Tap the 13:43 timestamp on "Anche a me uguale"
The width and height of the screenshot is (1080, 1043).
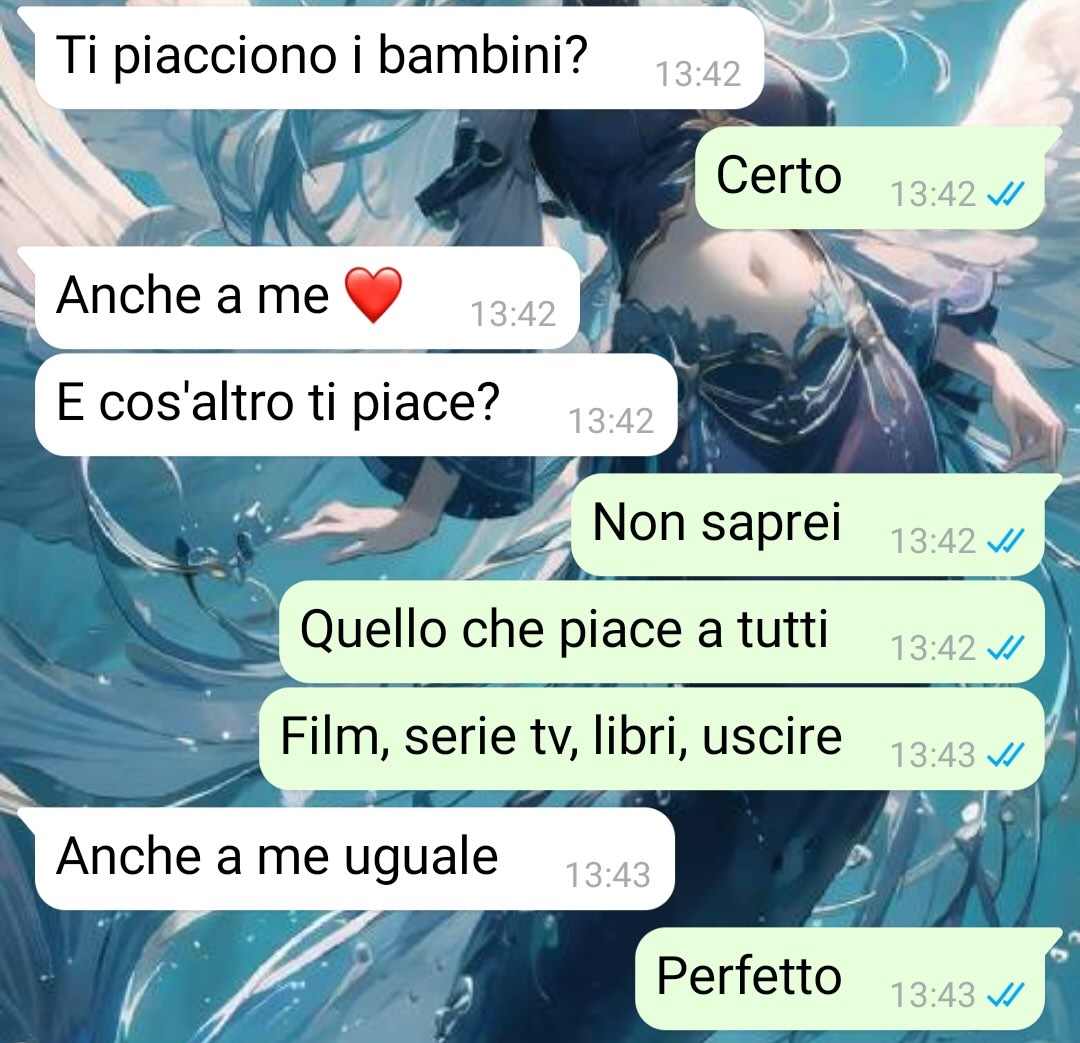click(x=608, y=875)
